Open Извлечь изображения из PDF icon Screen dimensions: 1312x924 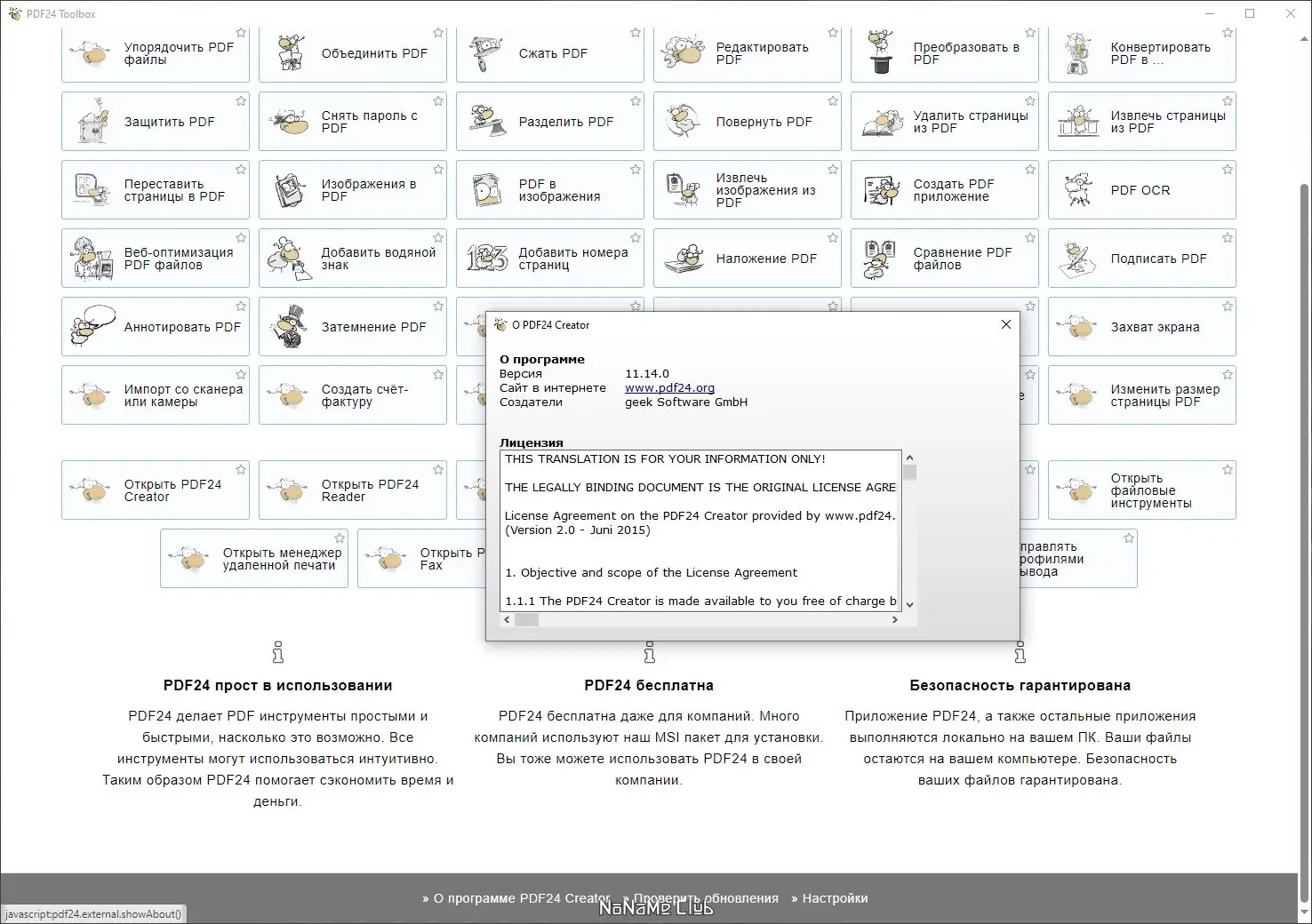pyautogui.click(x=684, y=190)
